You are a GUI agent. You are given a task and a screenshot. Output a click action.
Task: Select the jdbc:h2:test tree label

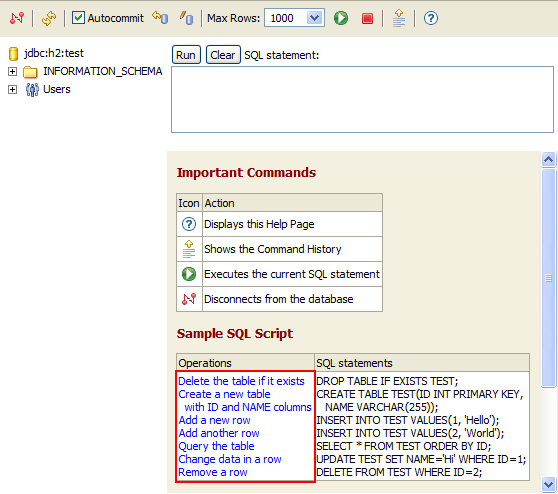pyautogui.click(x=54, y=53)
